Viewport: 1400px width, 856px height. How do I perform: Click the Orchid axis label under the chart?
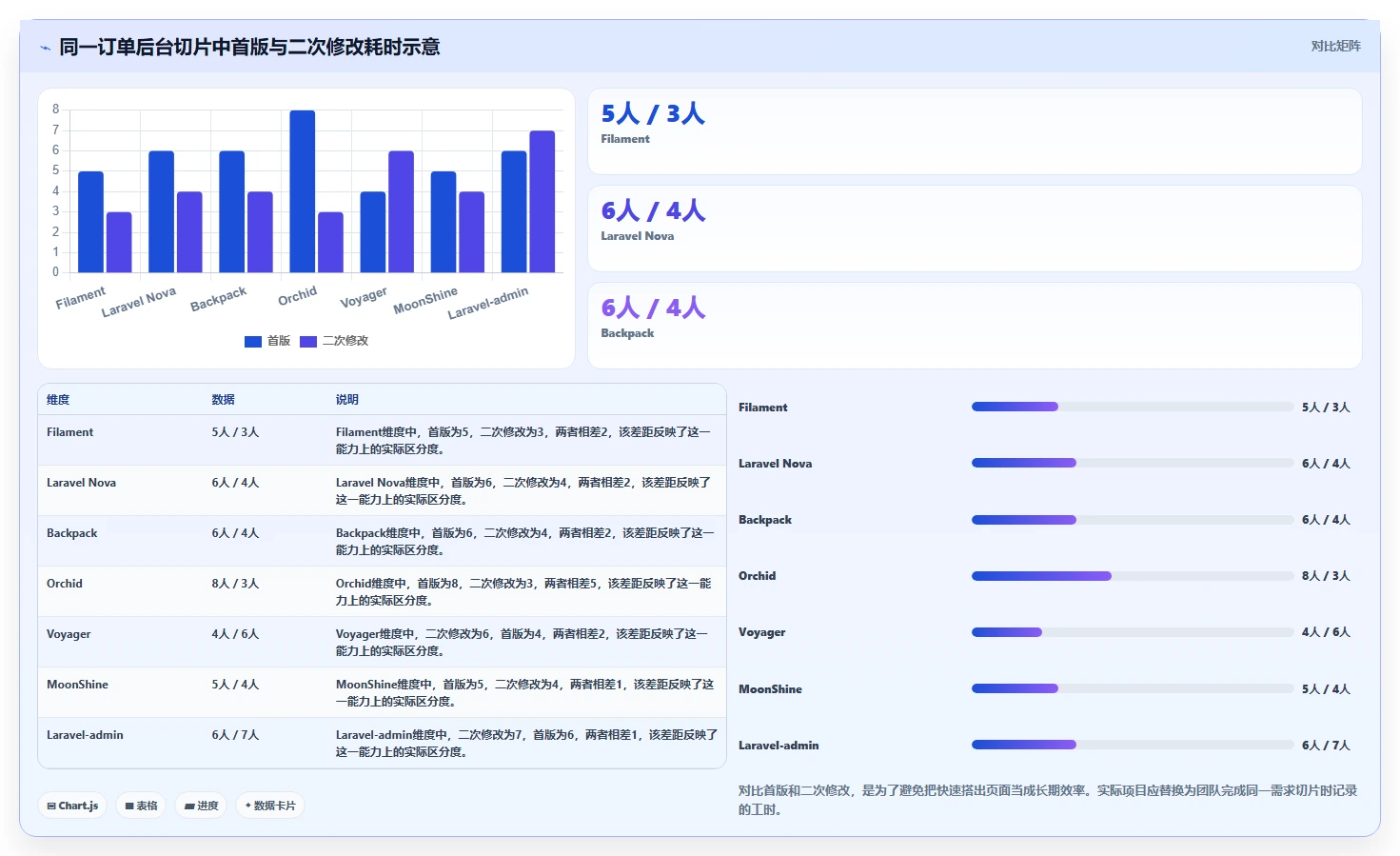tap(297, 296)
